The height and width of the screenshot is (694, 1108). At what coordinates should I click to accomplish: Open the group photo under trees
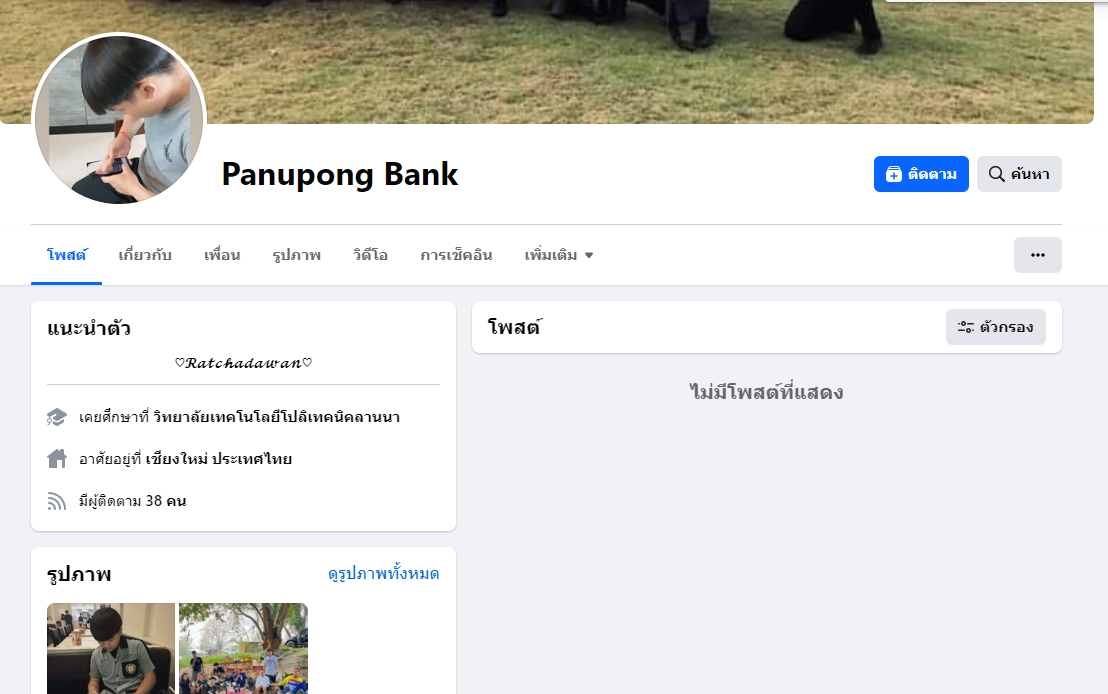pos(243,648)
